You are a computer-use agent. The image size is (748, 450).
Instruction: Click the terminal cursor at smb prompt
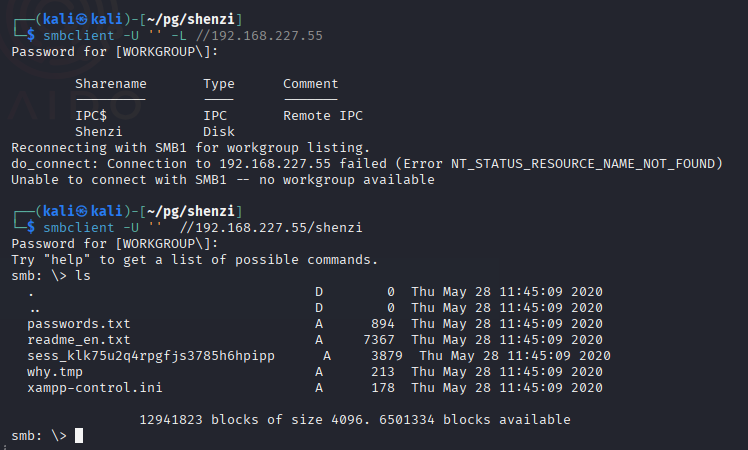coord(79,435)
